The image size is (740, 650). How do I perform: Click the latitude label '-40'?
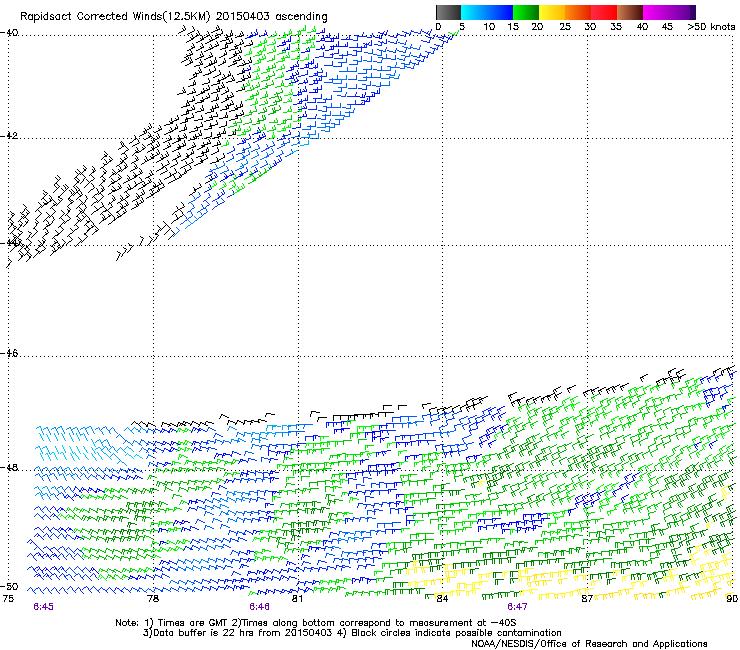(9, 33)
